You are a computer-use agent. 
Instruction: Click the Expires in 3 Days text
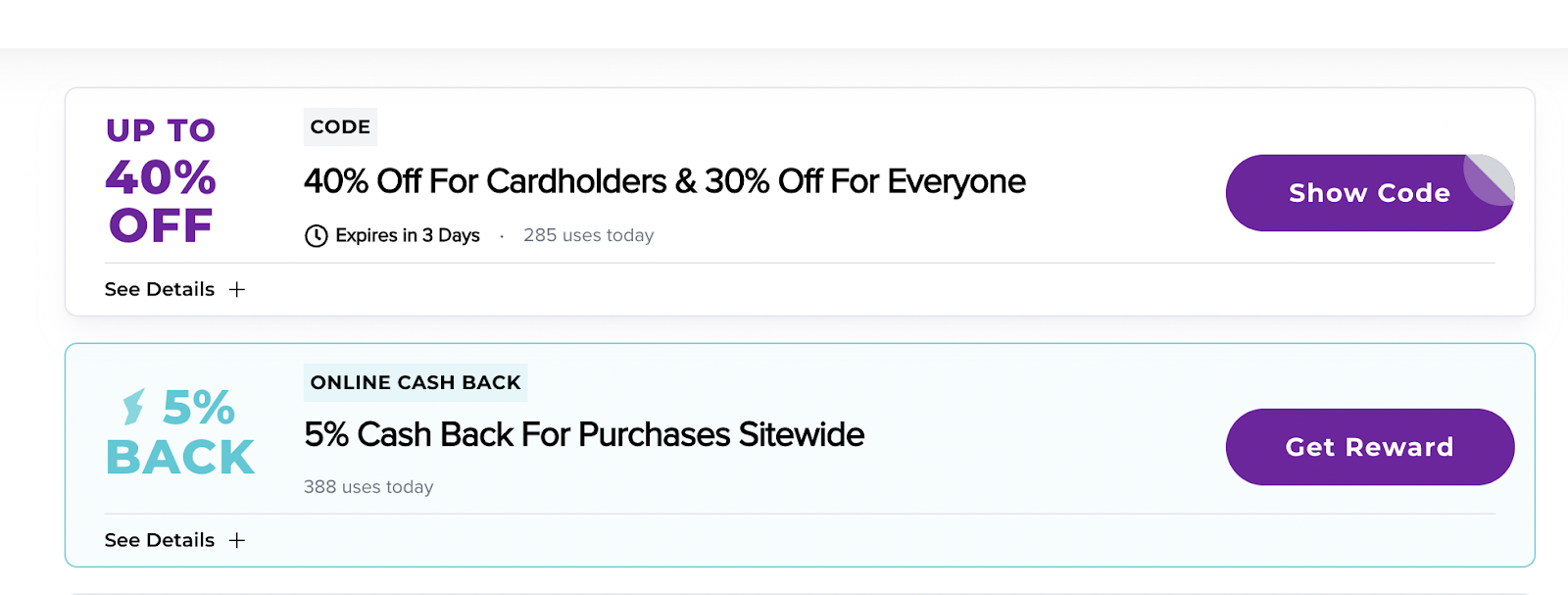pos(407,235)
